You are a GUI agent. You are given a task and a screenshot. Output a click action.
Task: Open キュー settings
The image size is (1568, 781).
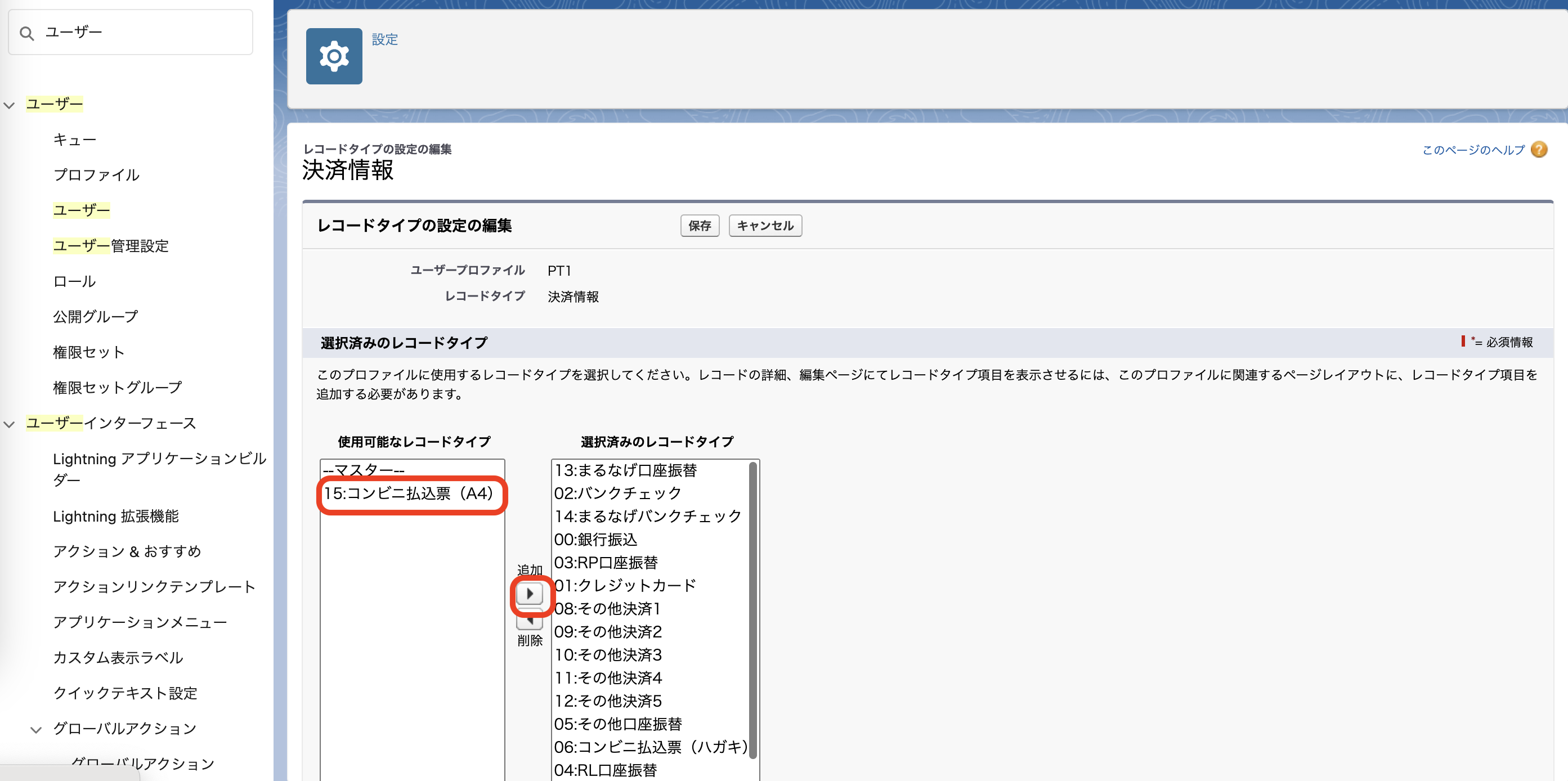[74, 140]
